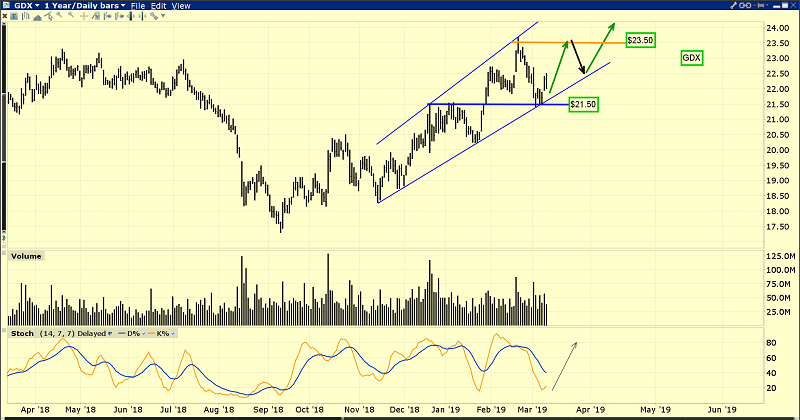Open the Edit menu
Screen dimensions: 800x420
pyautogui.click(x=159, y=6)
